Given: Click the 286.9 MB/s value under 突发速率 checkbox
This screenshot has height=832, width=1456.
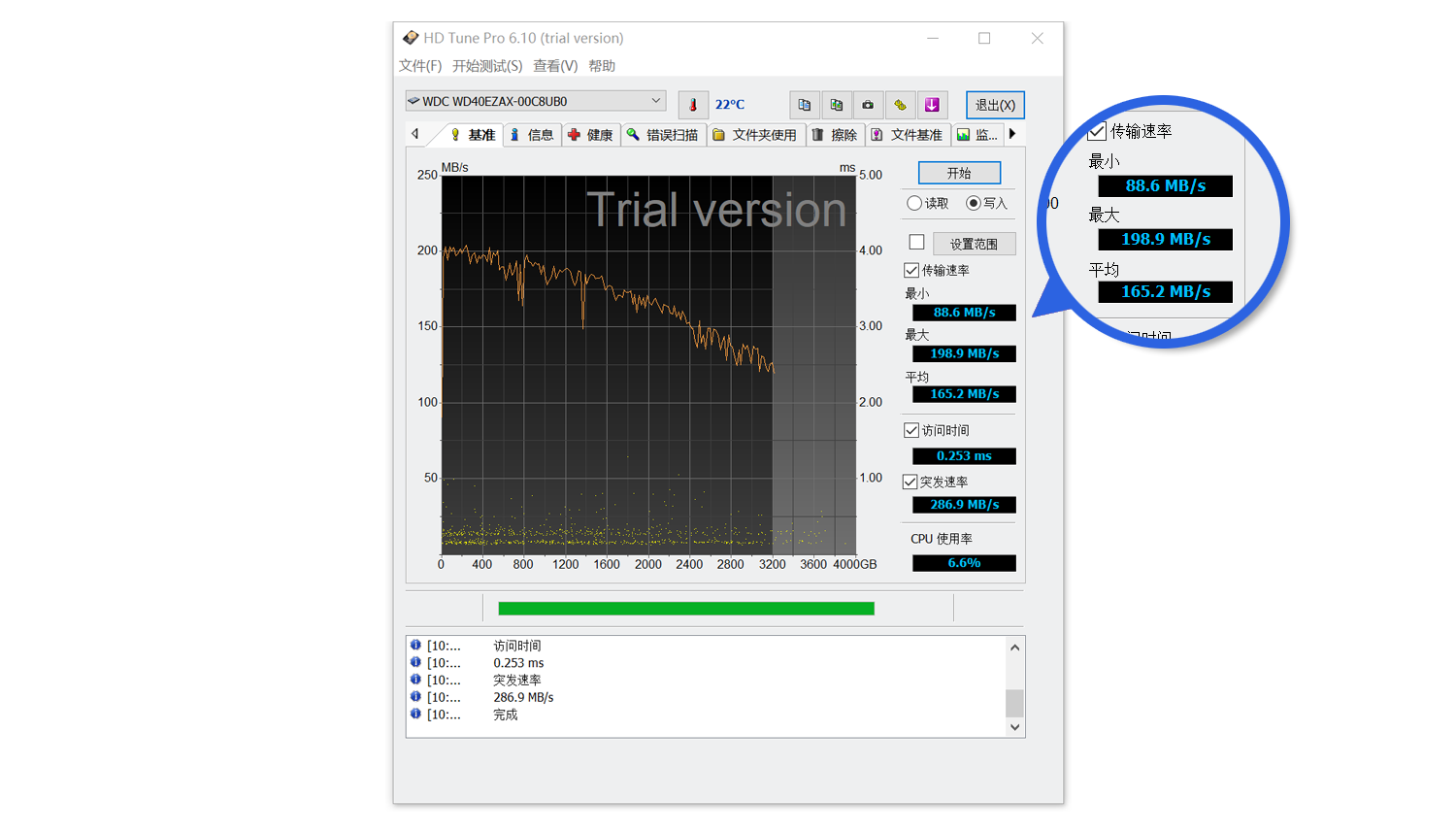Looking at the screenshot, I should pyautogui.click(x=964, y=505).
